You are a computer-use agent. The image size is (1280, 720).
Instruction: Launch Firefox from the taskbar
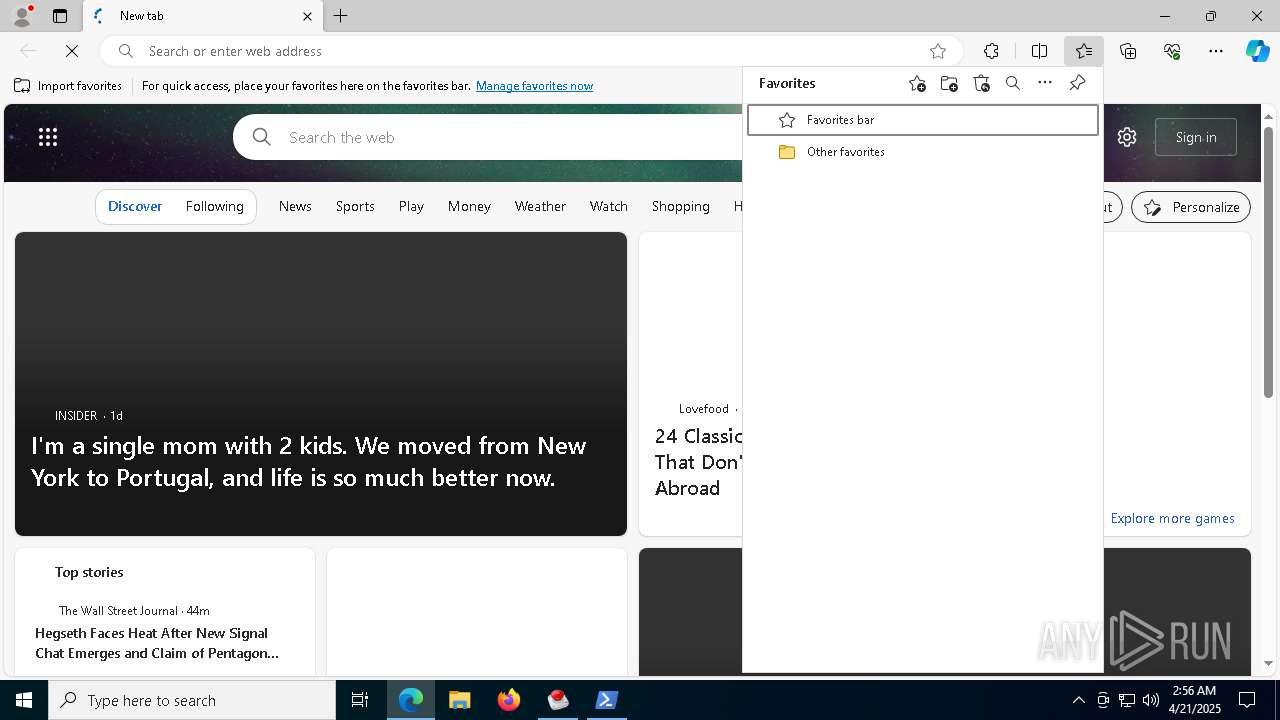click(x=509, y=700)
